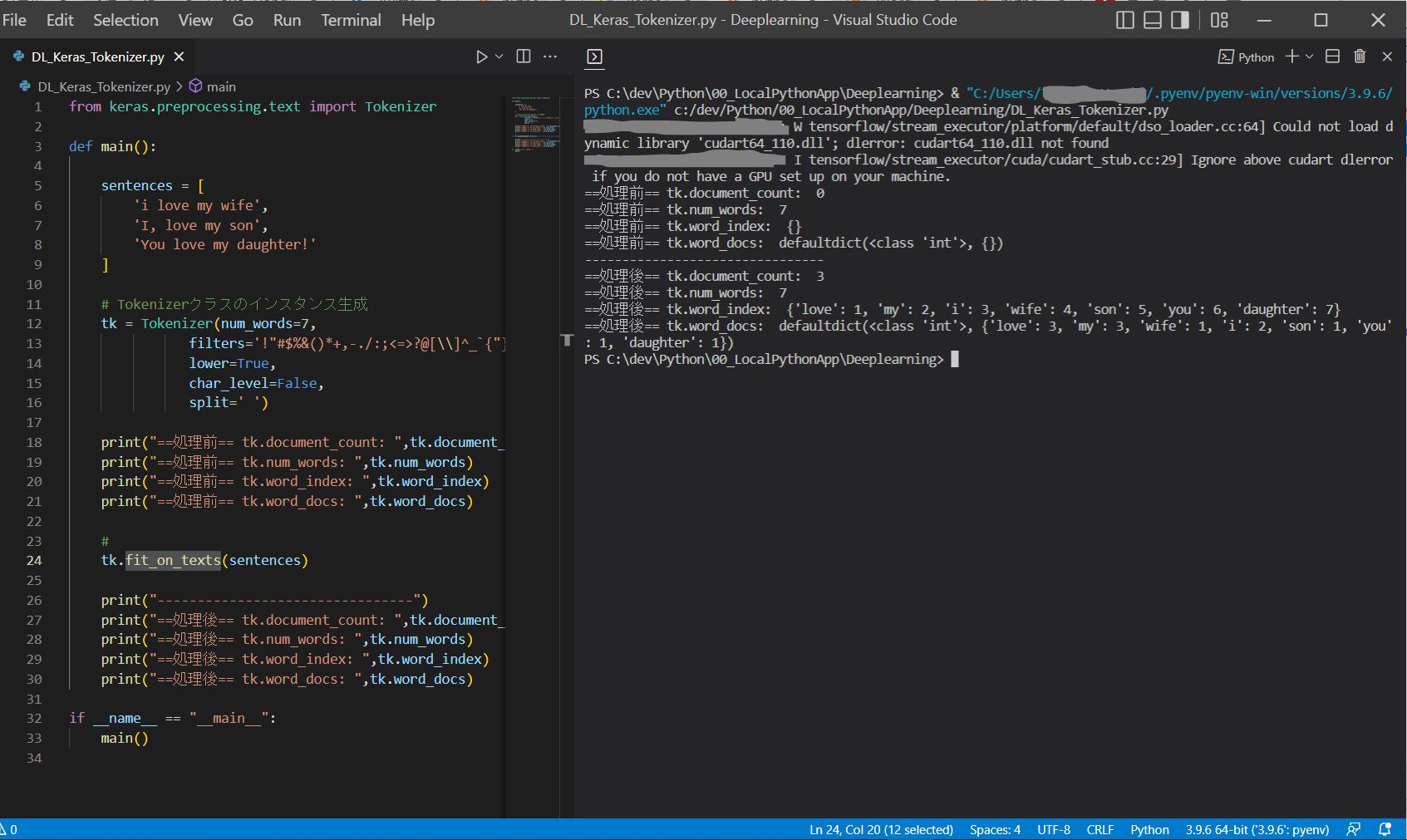The image size is (1407, 840).
Task: Click the python.exe link in terminal
Action: [625, 110]
